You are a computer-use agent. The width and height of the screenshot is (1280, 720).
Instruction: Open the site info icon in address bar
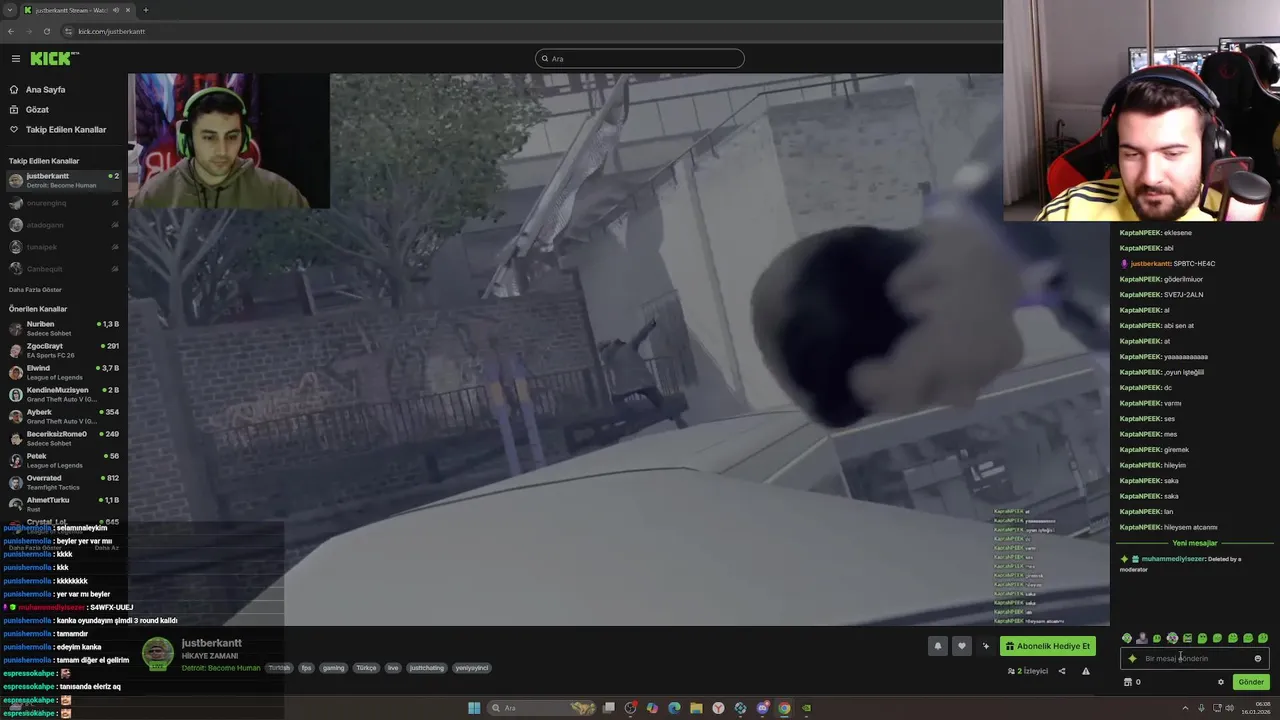[69, 31]
